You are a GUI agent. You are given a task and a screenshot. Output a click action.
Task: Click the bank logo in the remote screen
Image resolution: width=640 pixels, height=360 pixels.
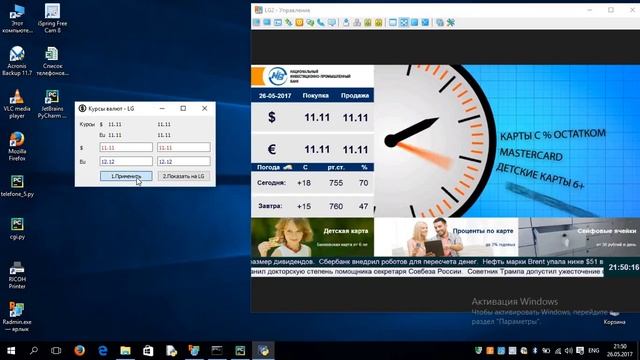[277, 76]
